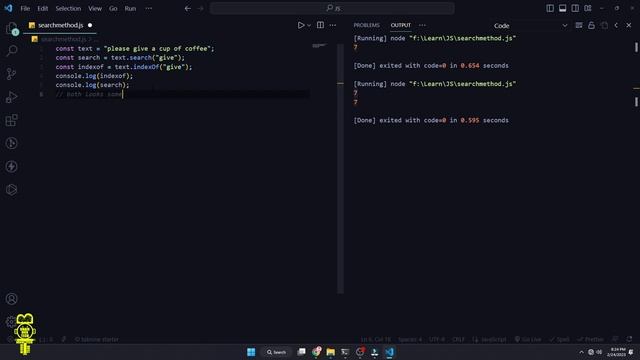This screenshot has height=360, width=640.
Task: Open Source Control view
Action: pos(12,74)
